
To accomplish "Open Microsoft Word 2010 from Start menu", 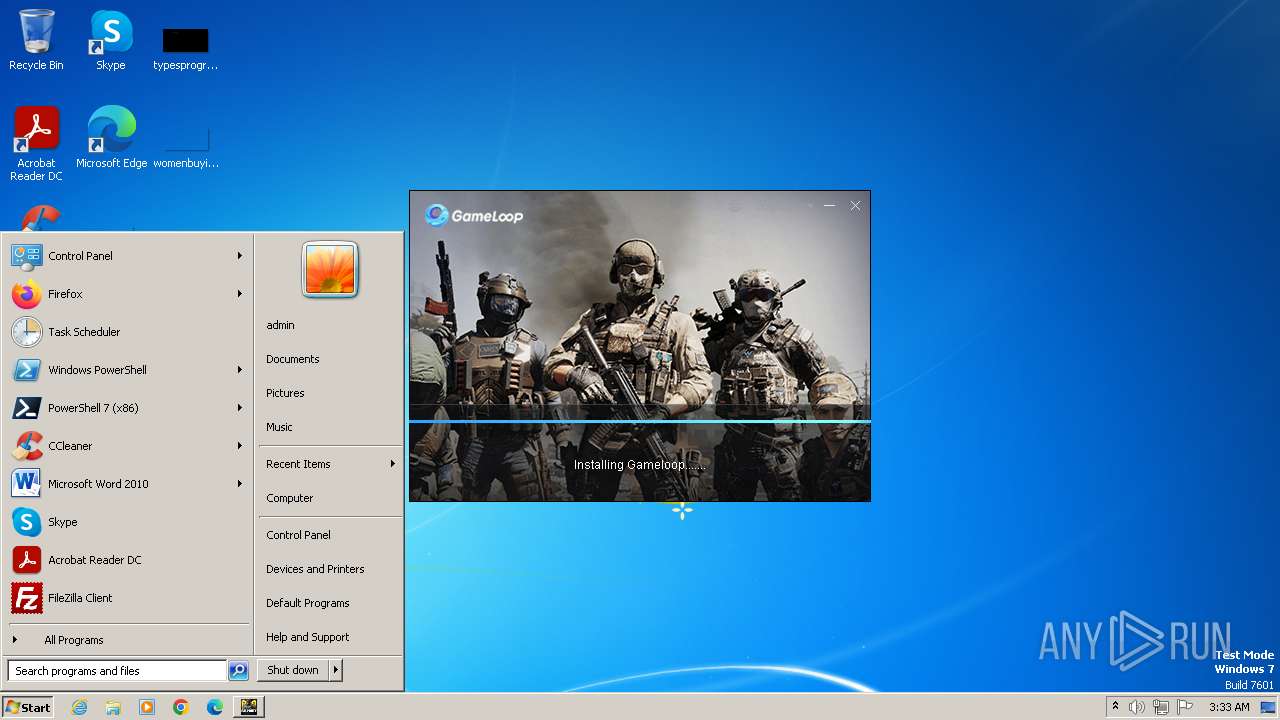I will point(127,484).
